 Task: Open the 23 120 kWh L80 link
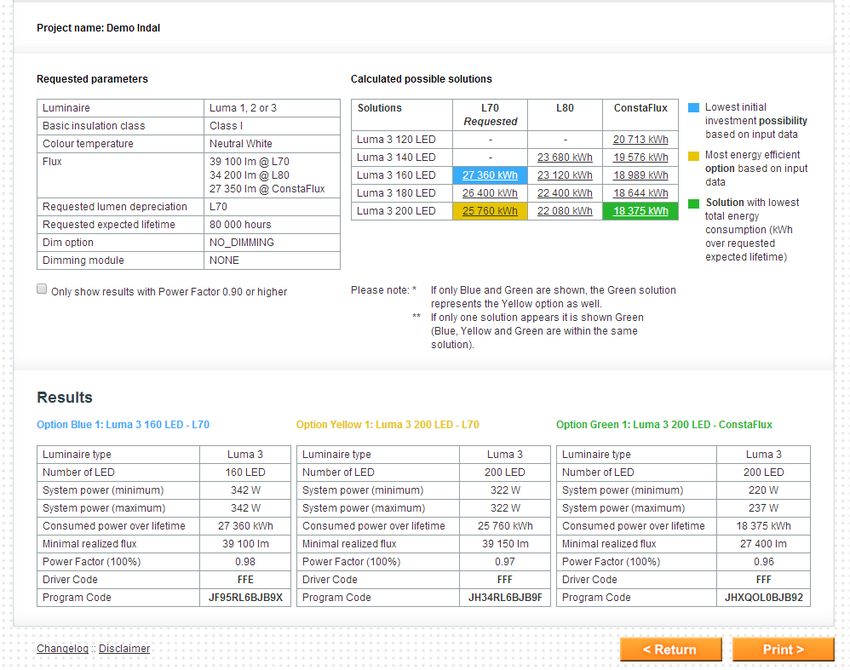coord(565,175)
